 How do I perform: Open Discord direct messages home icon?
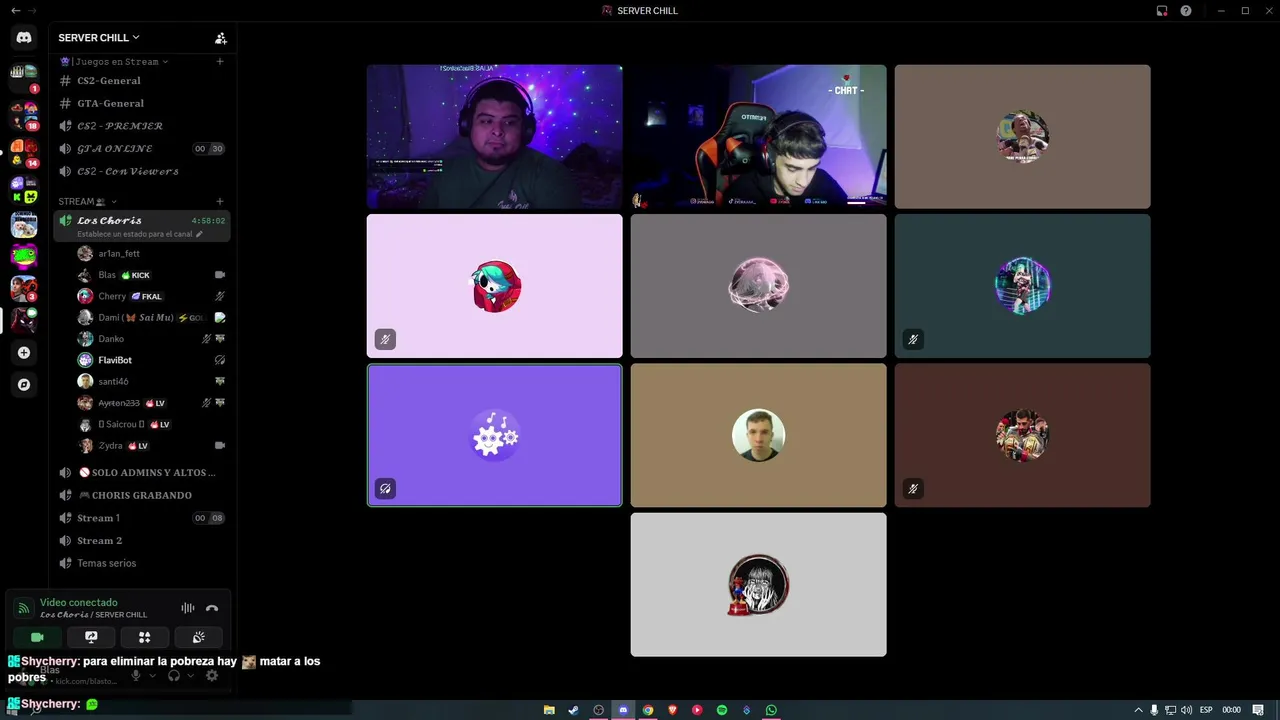[x=24, y=37]
